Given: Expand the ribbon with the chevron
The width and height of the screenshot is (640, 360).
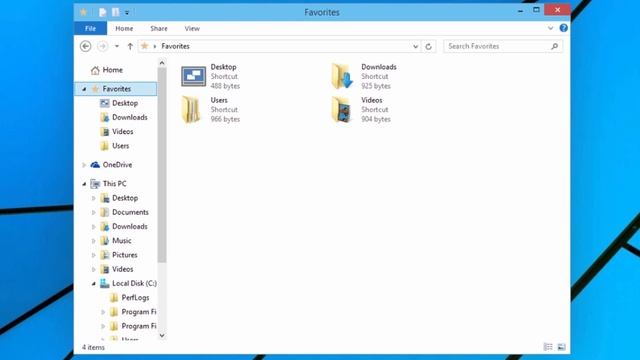Looking at the screenshot, I should click(x=551, y=28).
